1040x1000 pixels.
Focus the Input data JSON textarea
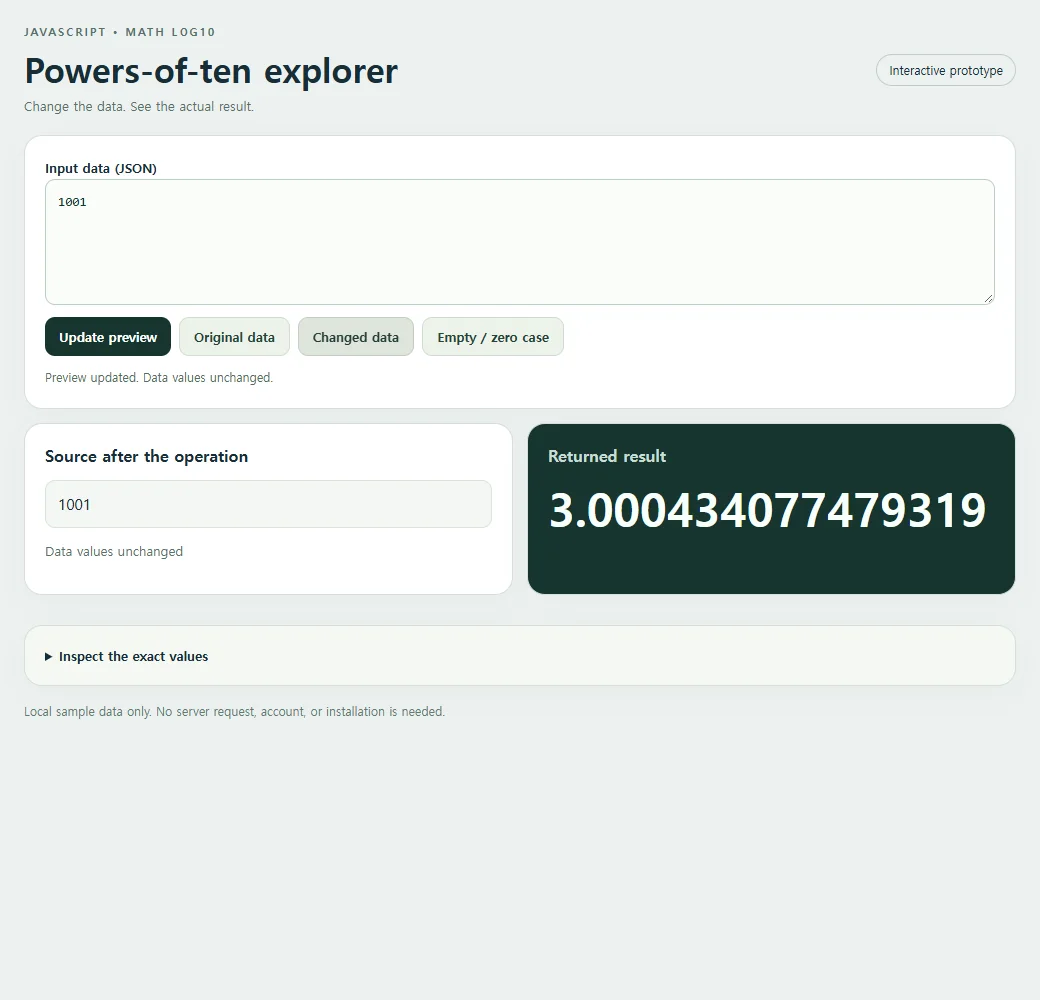point(519,242)
